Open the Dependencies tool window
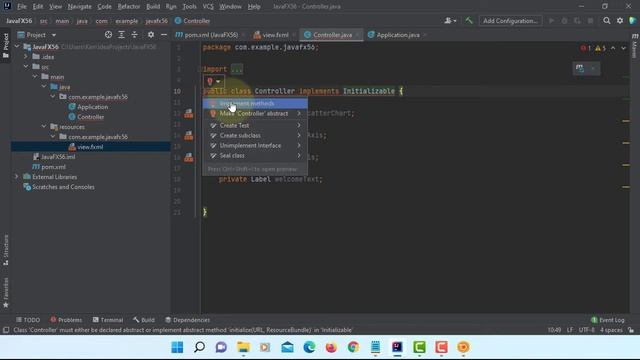 pyautogui.click(x=188, y=320)
